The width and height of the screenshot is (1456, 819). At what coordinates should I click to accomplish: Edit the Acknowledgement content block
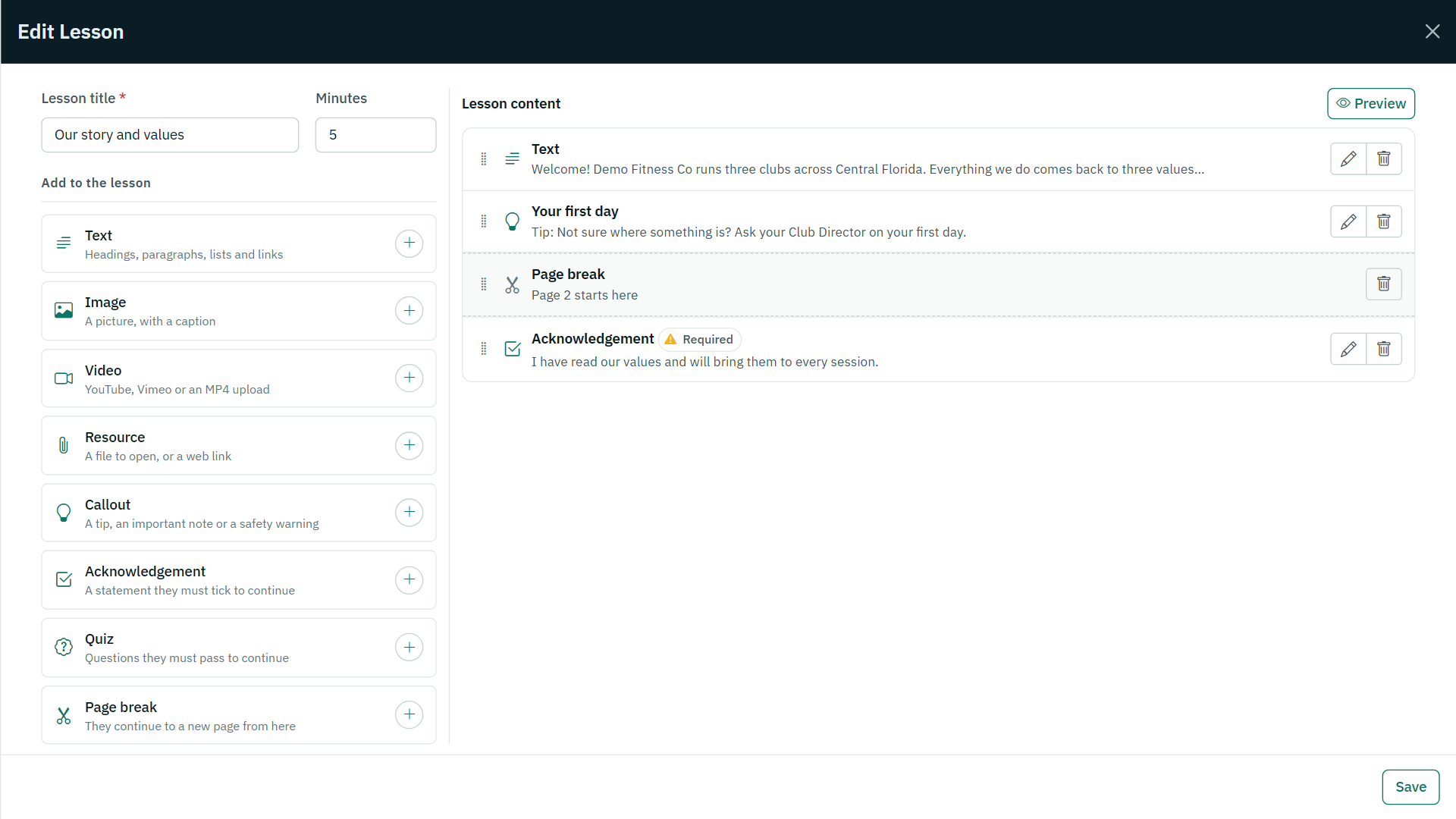point(1348,349)
